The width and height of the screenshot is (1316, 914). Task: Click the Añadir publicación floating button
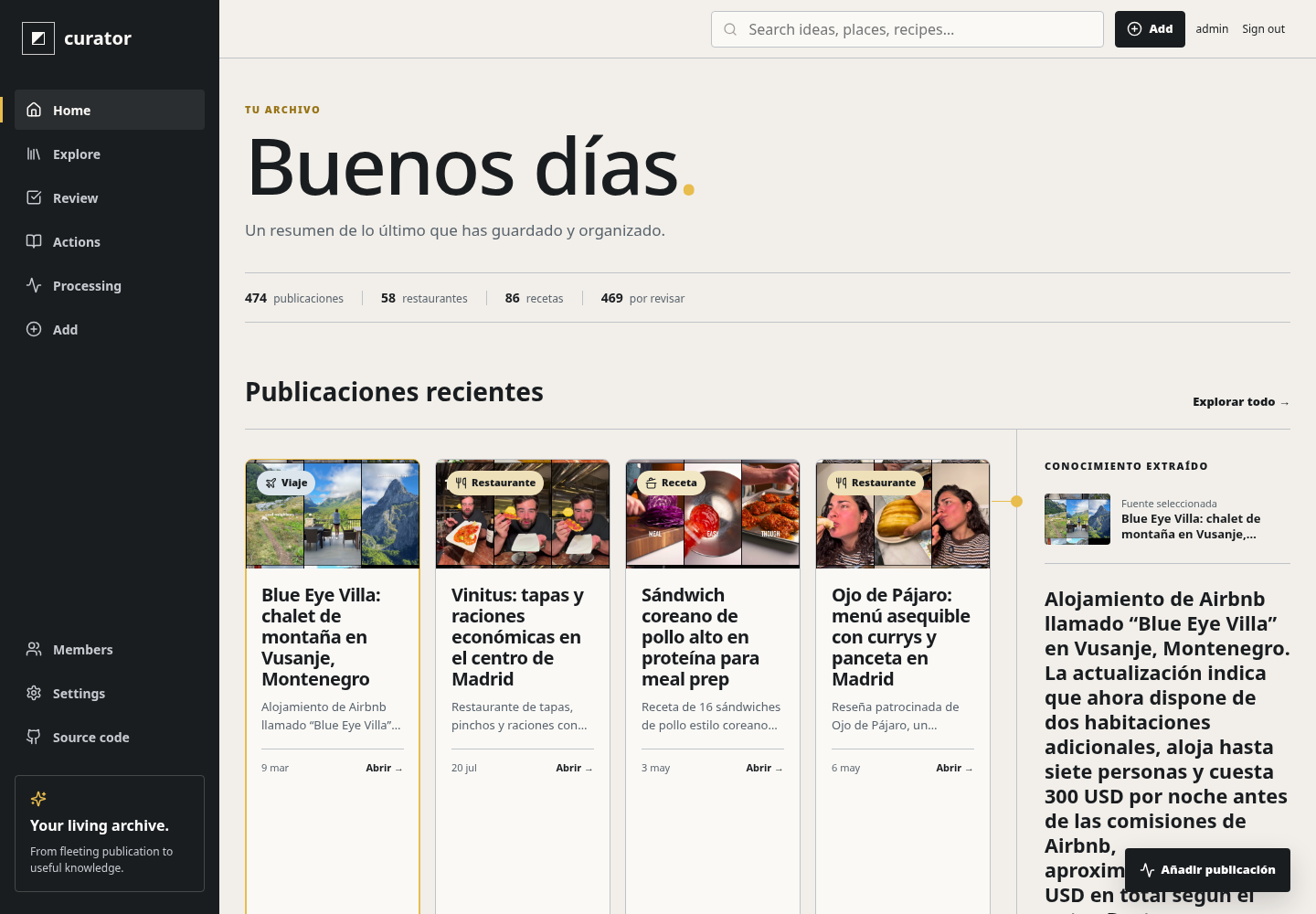tap(1207, 870)
